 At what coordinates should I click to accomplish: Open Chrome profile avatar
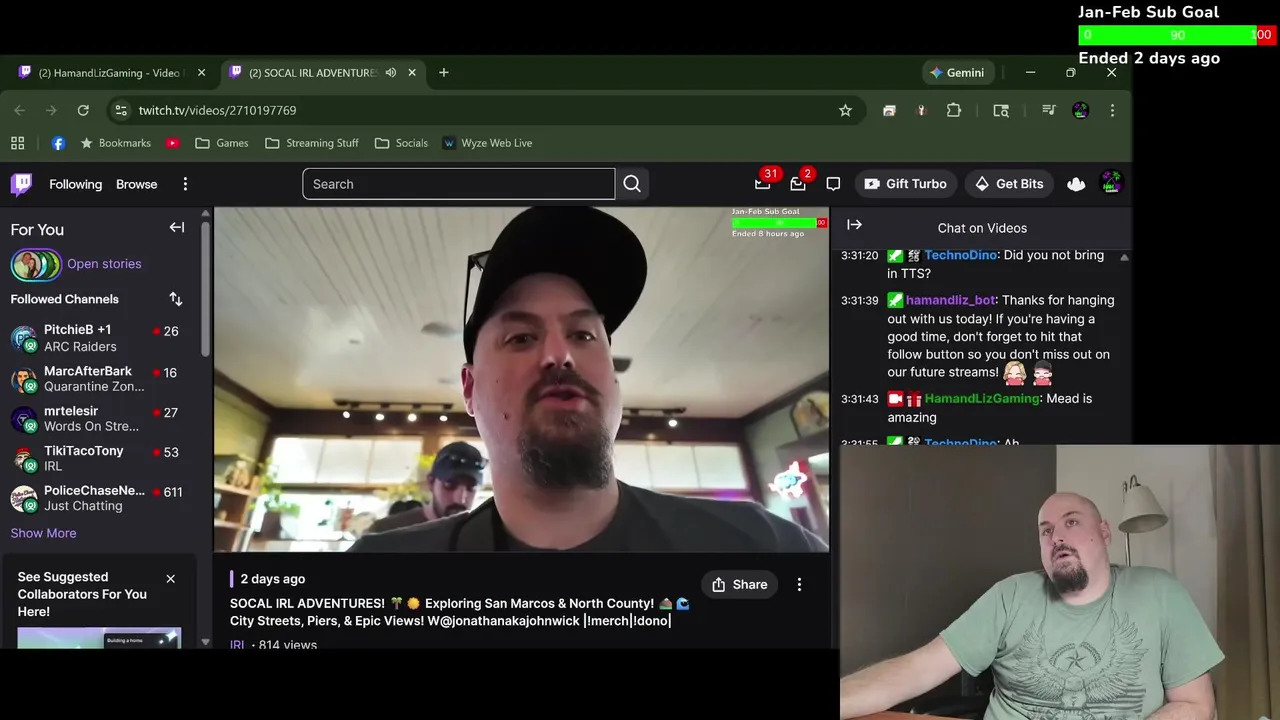tap(1080, 110)
